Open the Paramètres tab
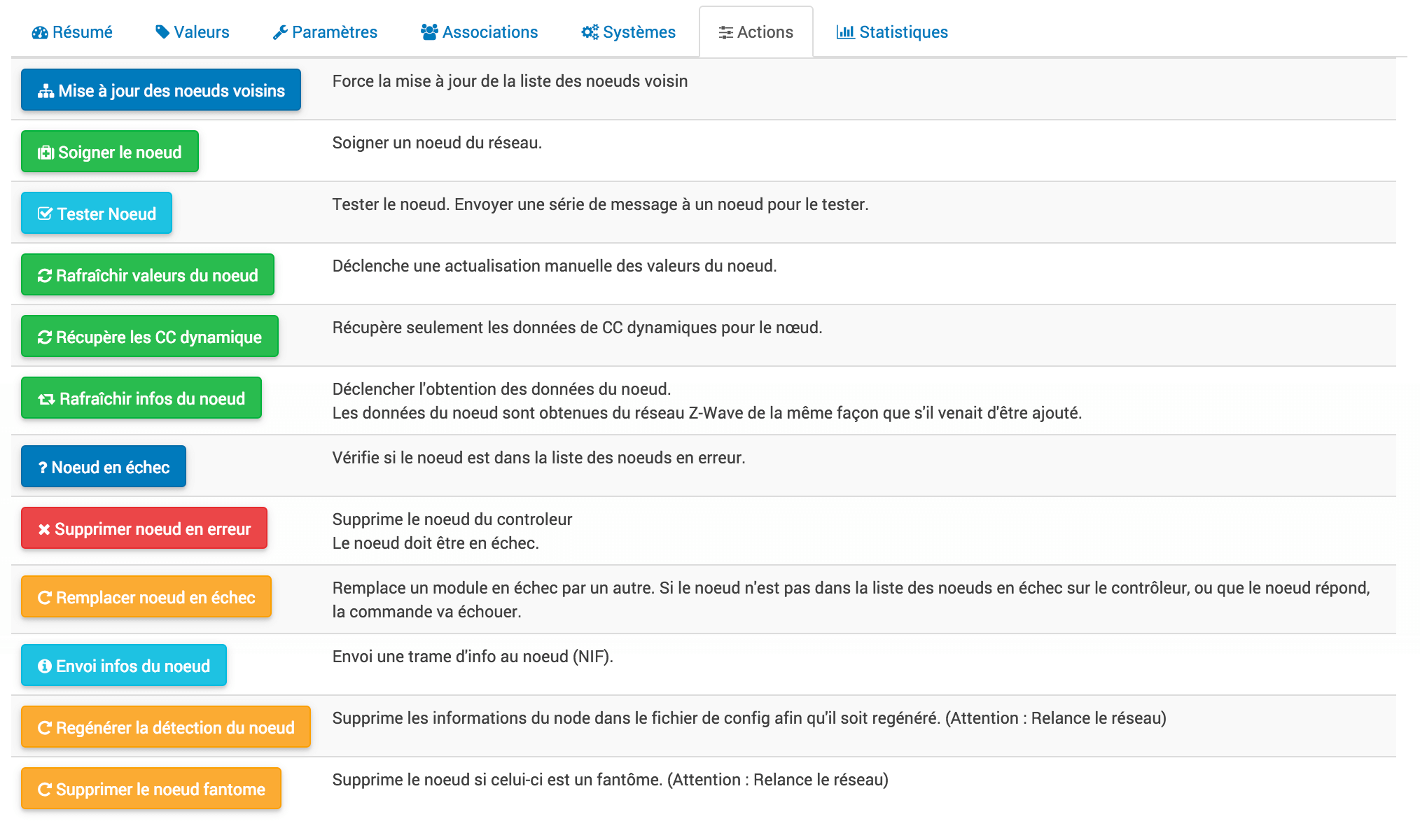This screenshot has height=840, width=1420. [x=325, y=32]
